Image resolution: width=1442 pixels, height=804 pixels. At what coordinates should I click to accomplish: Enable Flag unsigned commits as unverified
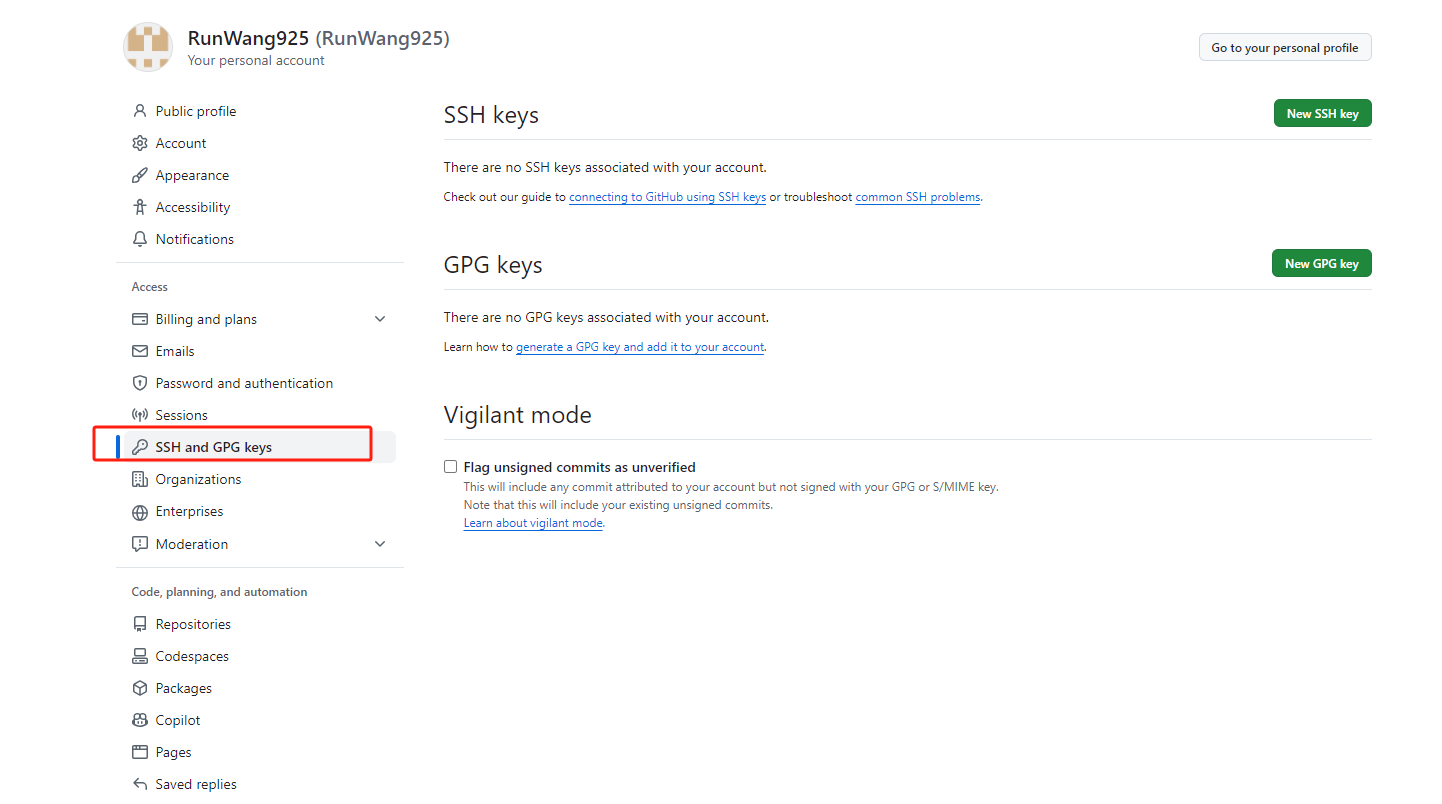pos(451,467)
